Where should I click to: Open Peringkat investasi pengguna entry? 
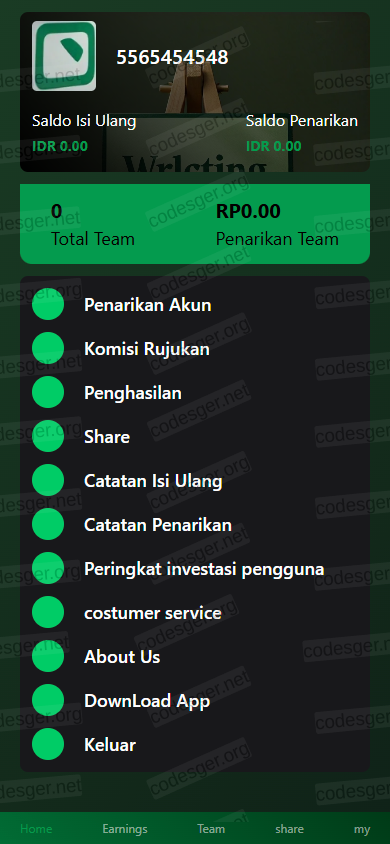point(195,568)
